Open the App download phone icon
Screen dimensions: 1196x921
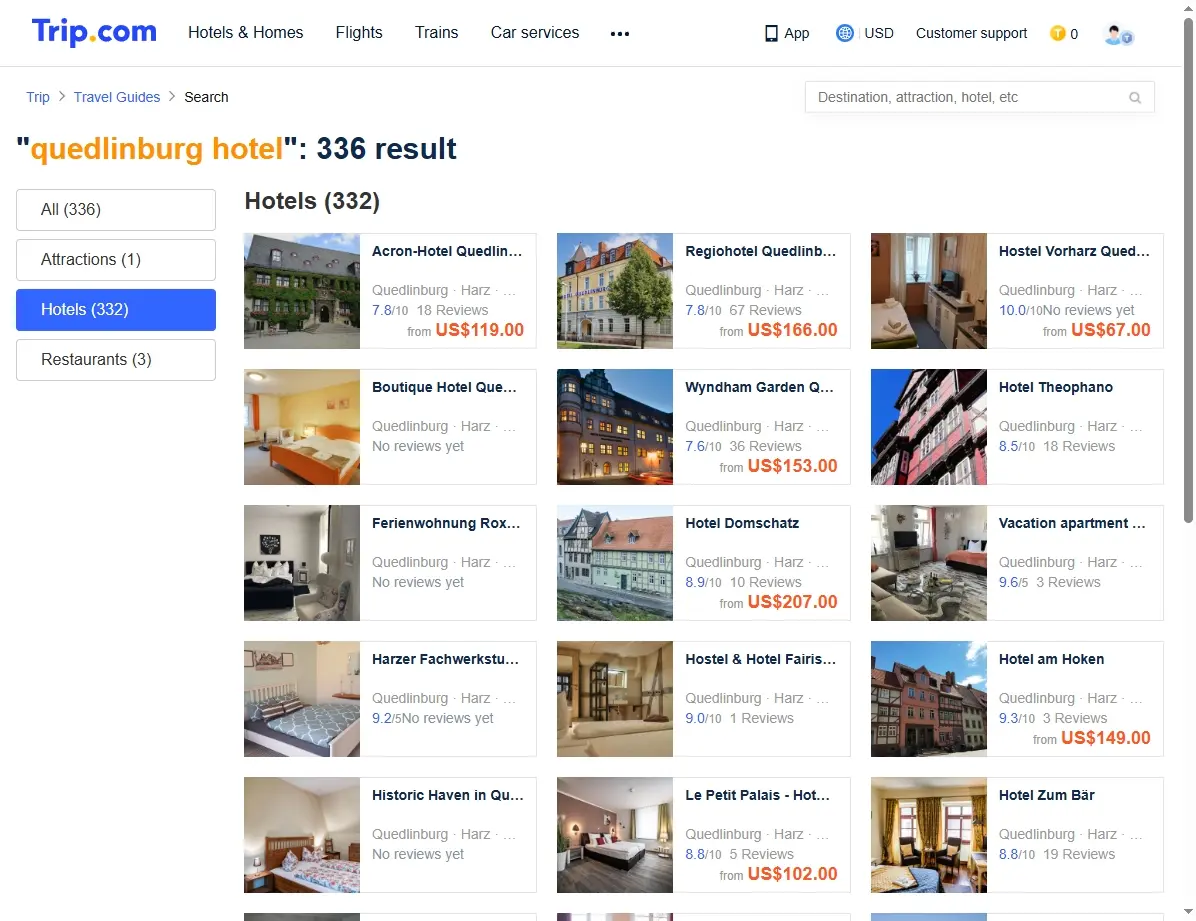tap(771, 34)
